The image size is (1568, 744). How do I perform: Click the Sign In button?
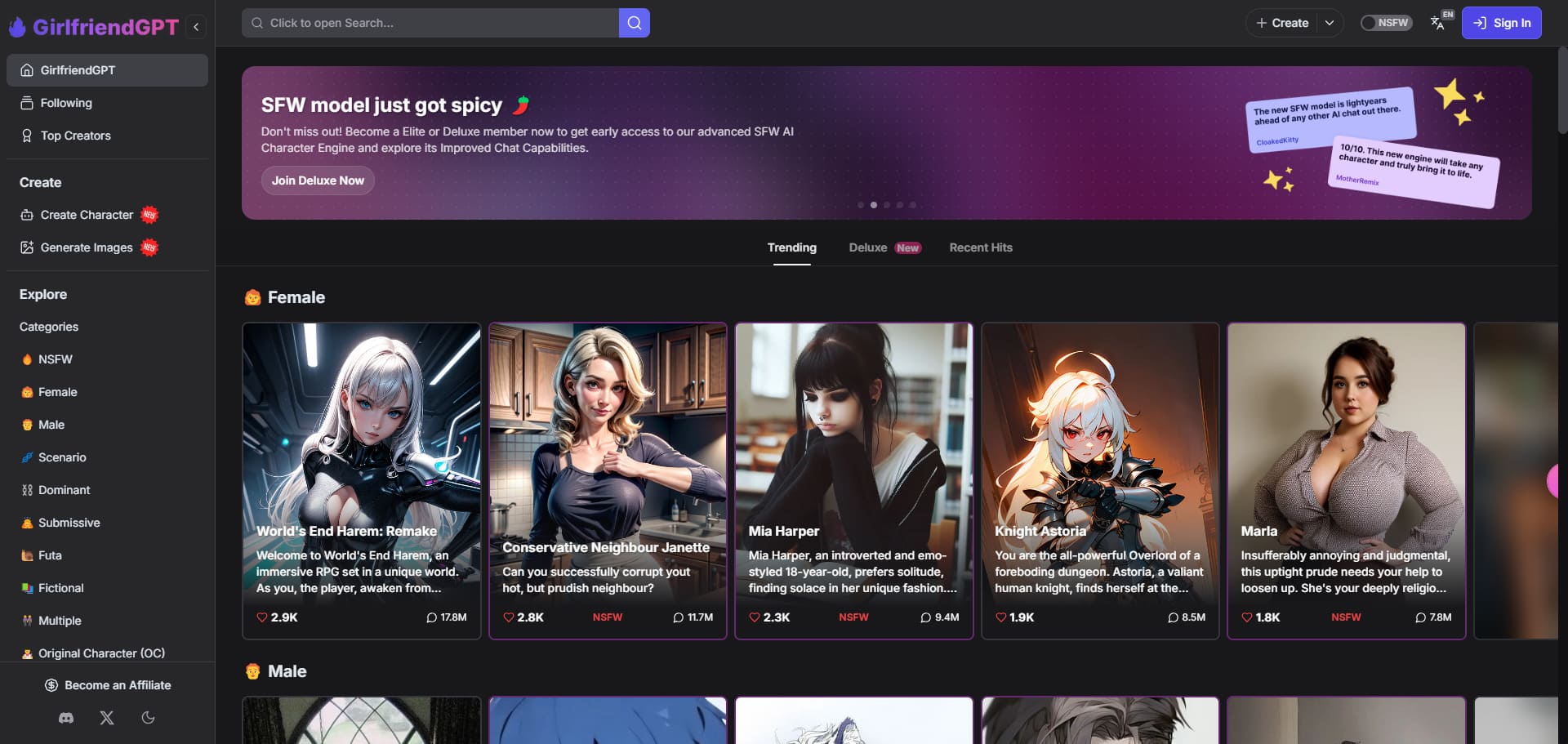[x=1501, y=23]
